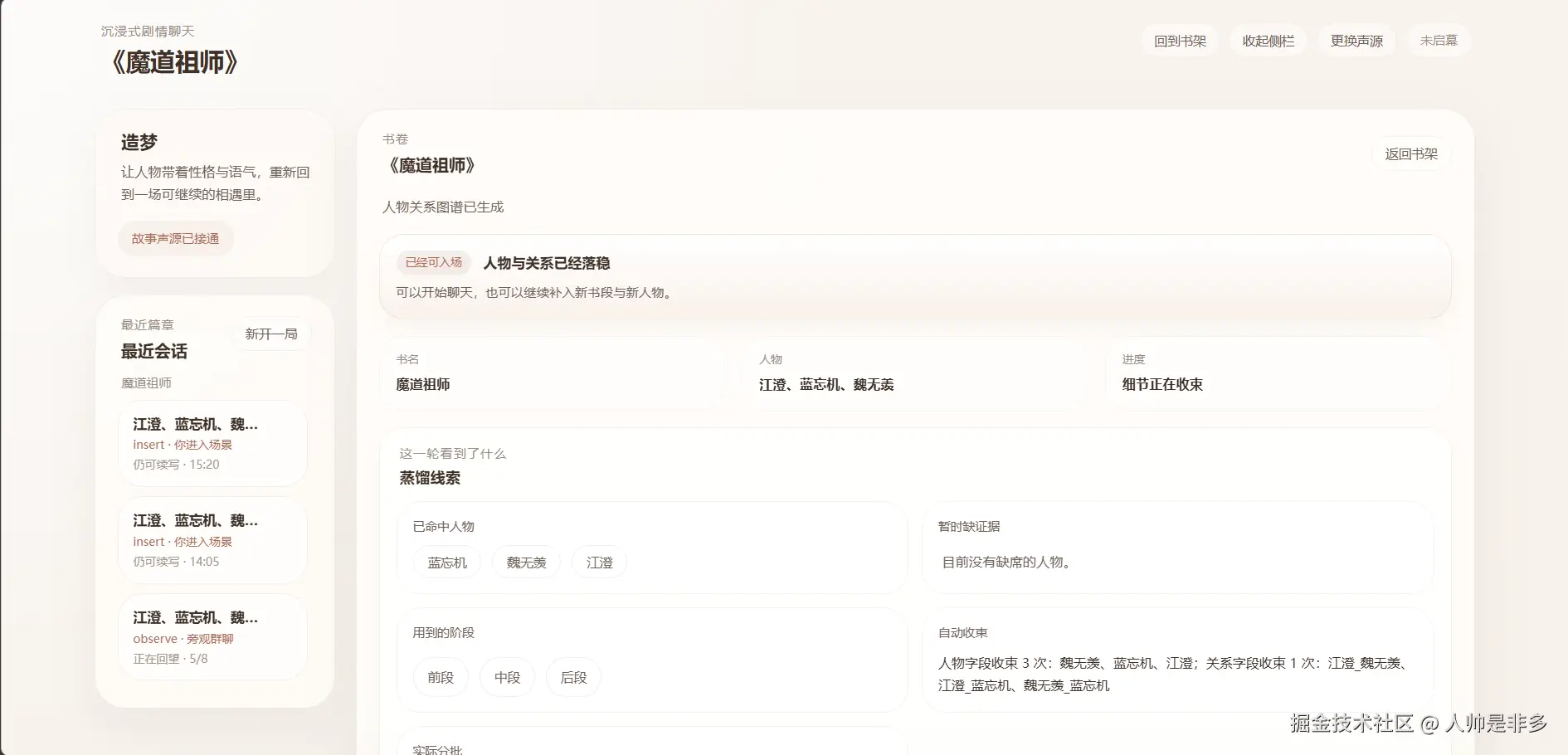Click the 已经可入场 badge
Image resolution: width=1568 pixels, height=755 pixels.
[434, 263]
